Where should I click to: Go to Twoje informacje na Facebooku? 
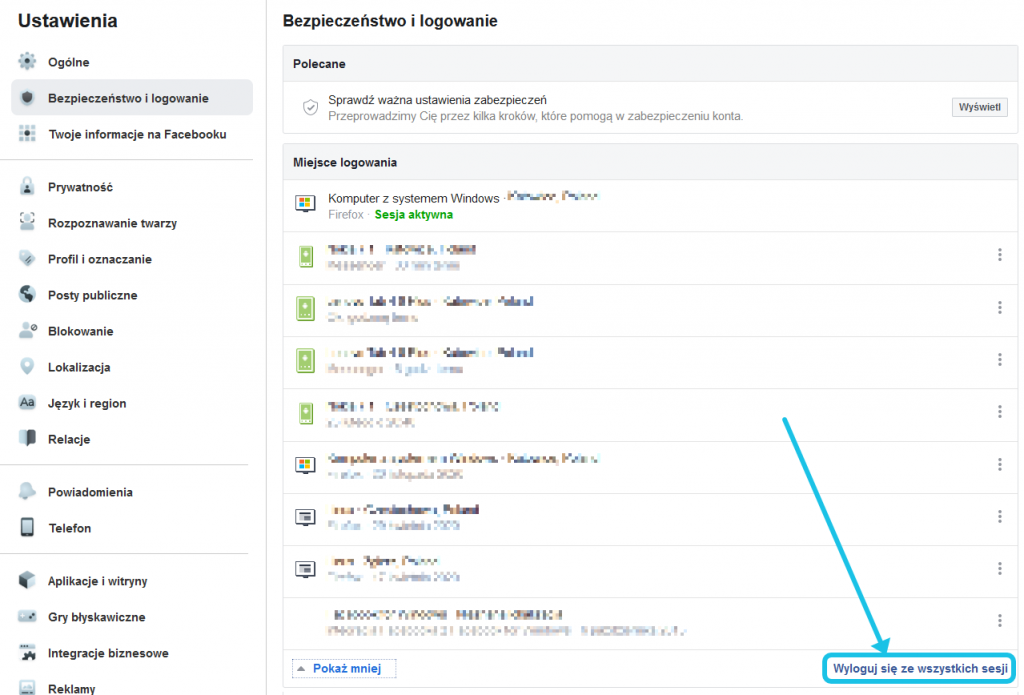click(137, 134)
